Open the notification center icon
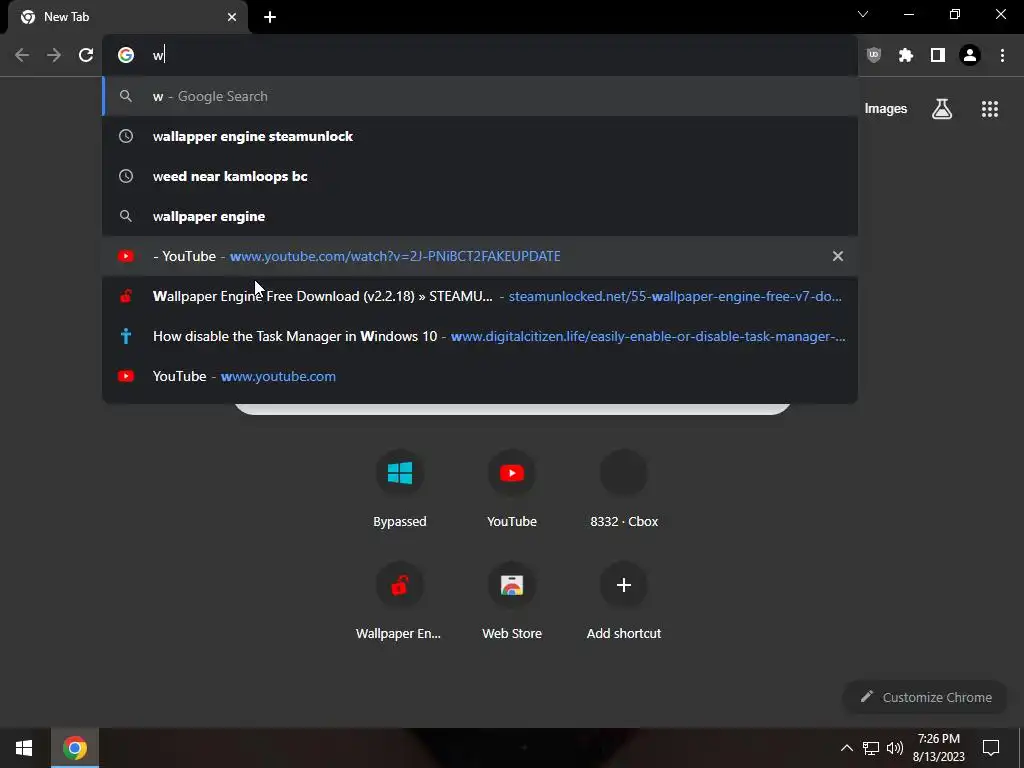Image resolution: width=1024 pixels, height=768 pixels. tap(991, 748)
